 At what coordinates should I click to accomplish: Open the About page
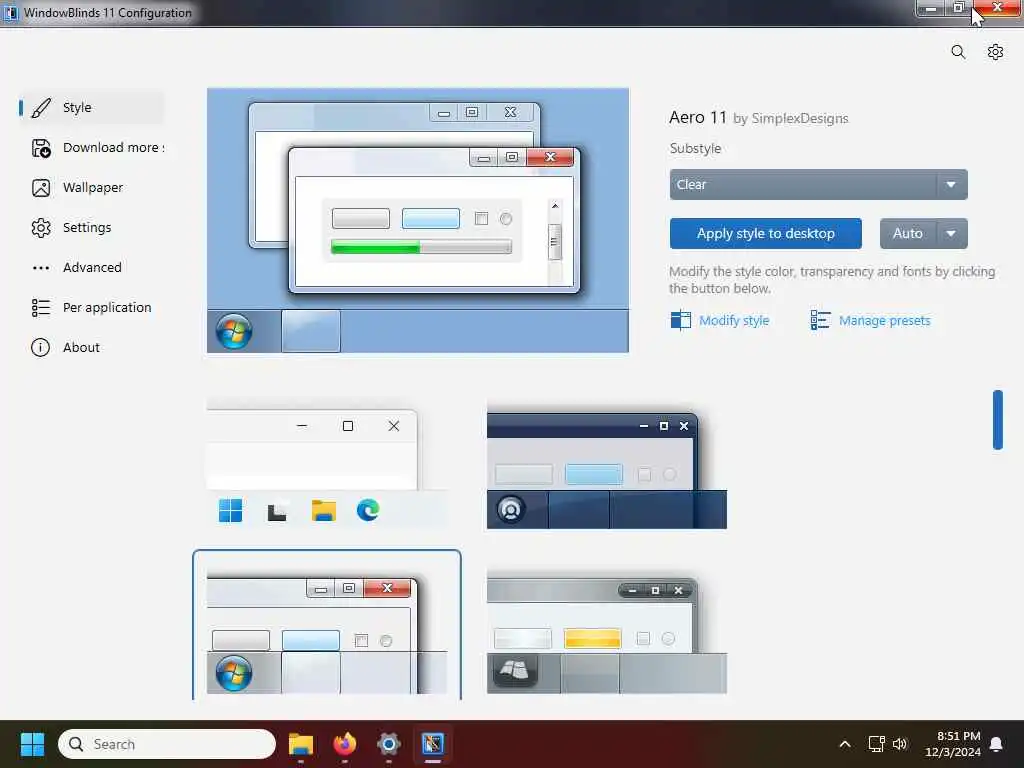point(91,347)
